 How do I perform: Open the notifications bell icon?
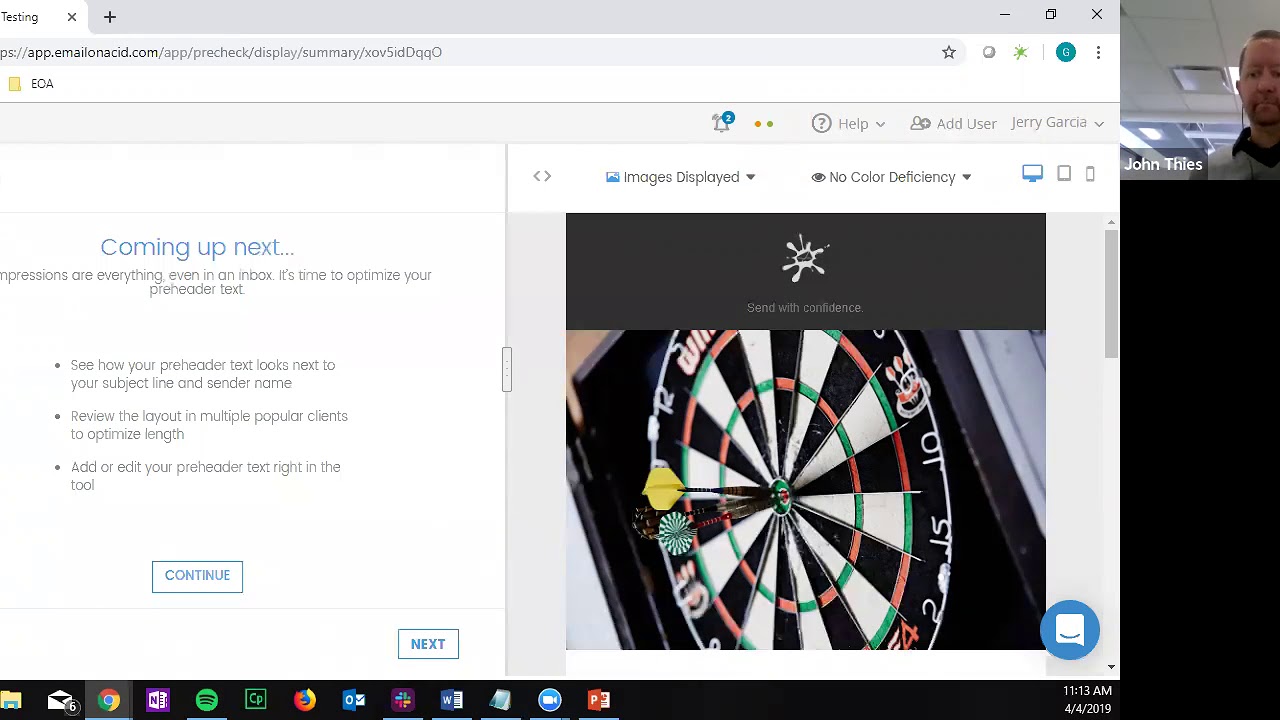(722, 123)
